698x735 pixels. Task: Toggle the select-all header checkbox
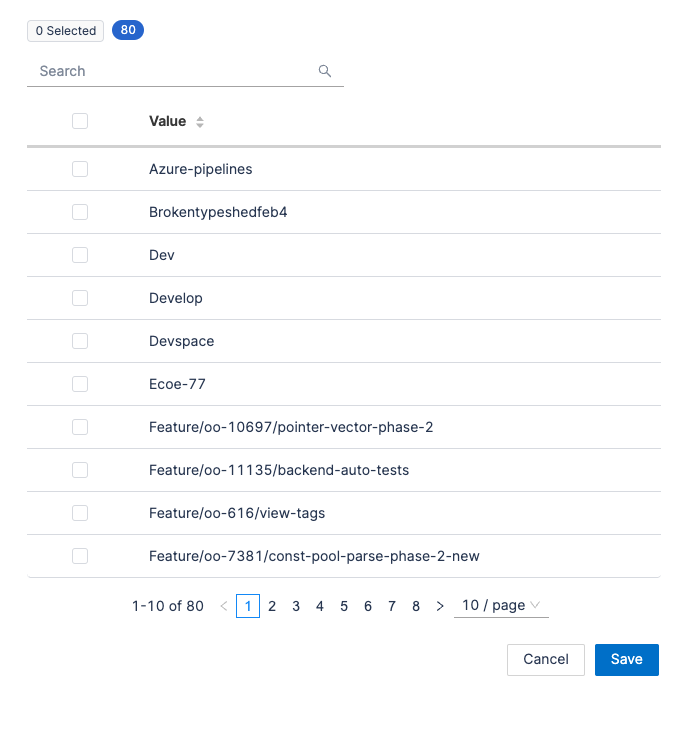click(x=80, y=121)
